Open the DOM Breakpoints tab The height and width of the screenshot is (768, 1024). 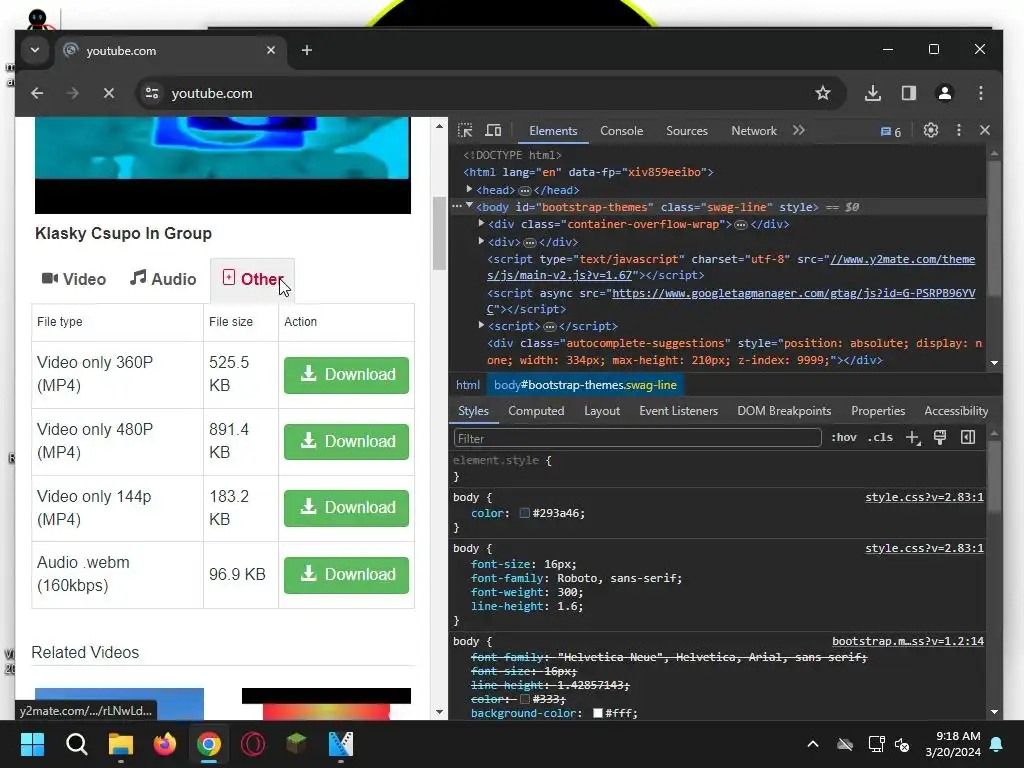784,411
